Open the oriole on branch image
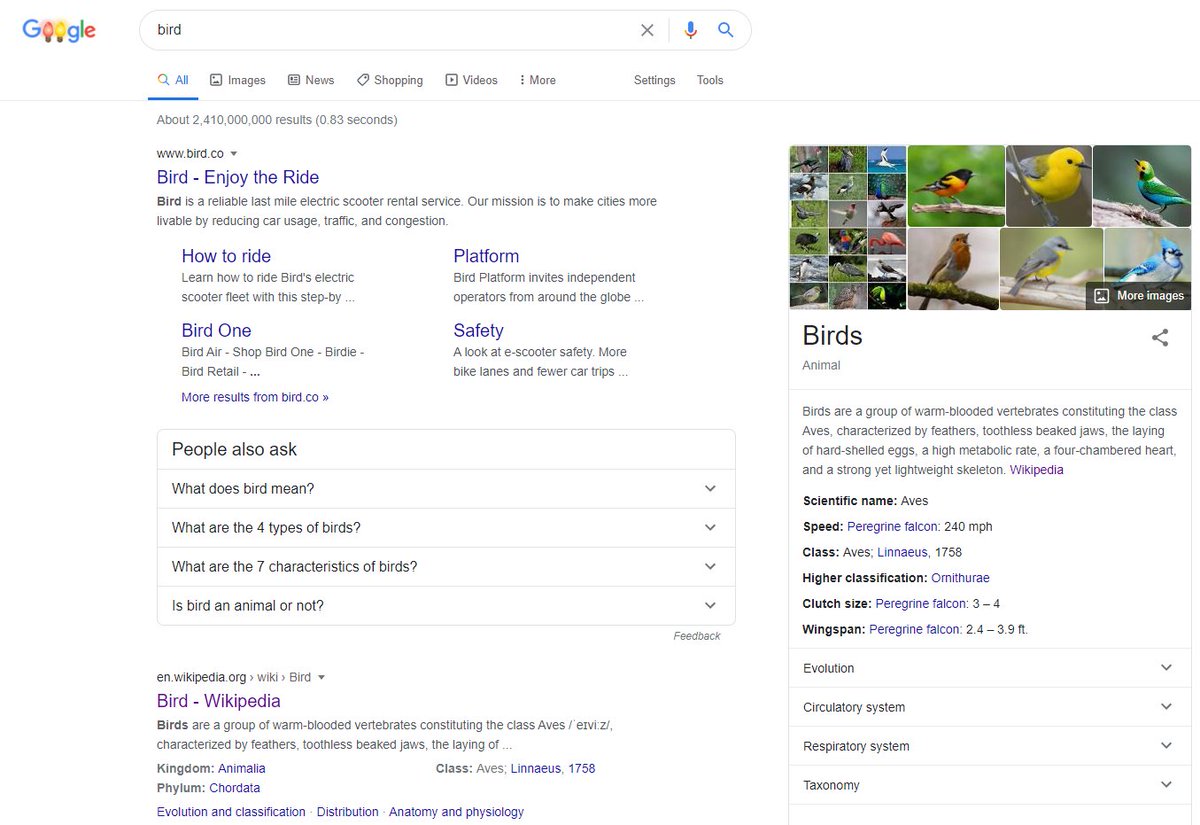The image size is (1200, 825). pos(956,186)
